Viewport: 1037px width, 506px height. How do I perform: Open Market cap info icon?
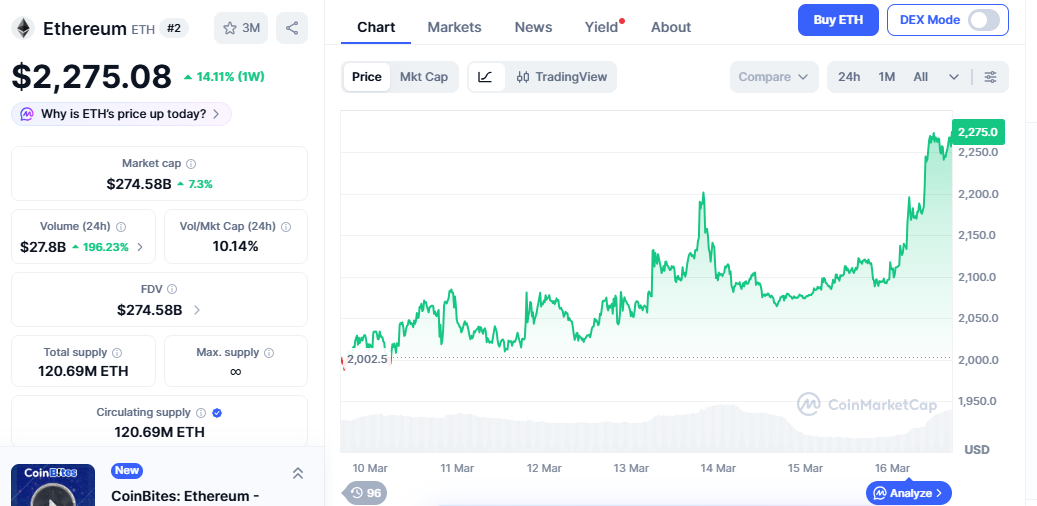[x=191, y=163]
